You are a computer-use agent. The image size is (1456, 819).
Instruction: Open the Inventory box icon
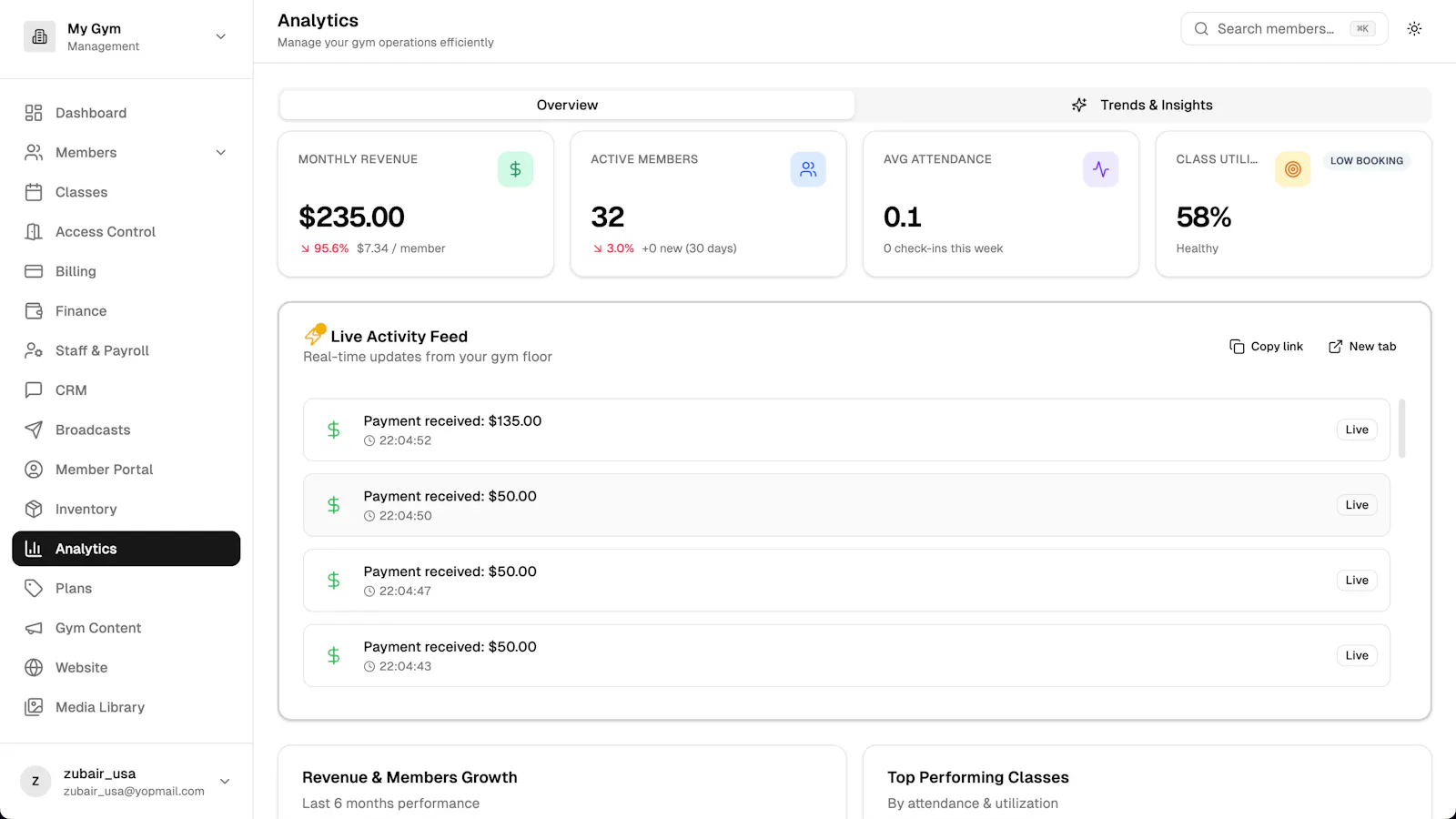click(34, 509)
